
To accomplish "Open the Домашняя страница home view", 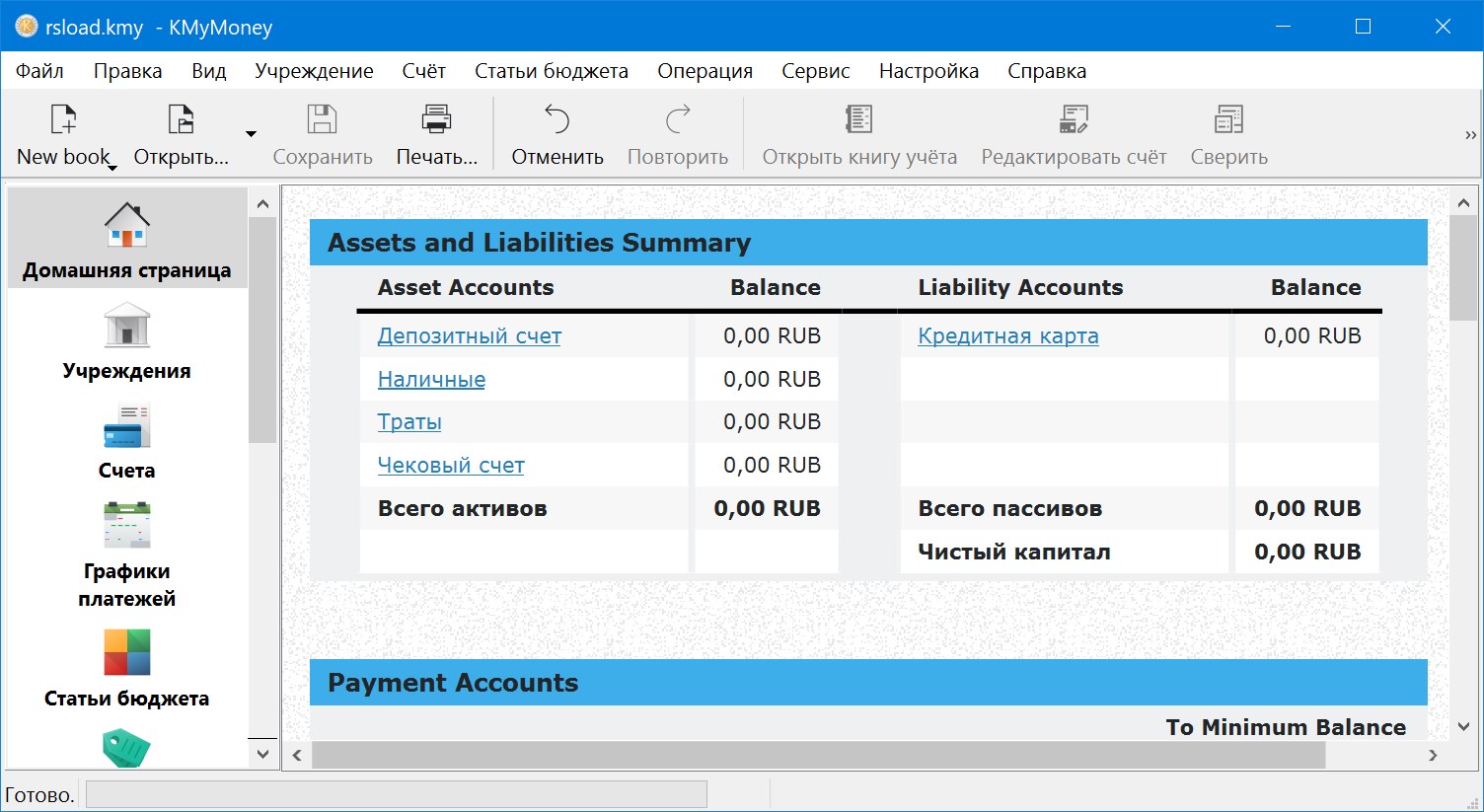I will pyautogui.click(x=127, y=240).
